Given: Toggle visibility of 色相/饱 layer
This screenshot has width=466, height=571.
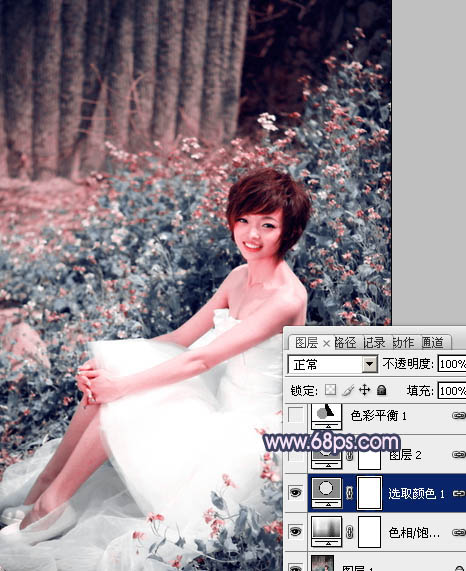Looking at the screenshot, I should point(295,531).
